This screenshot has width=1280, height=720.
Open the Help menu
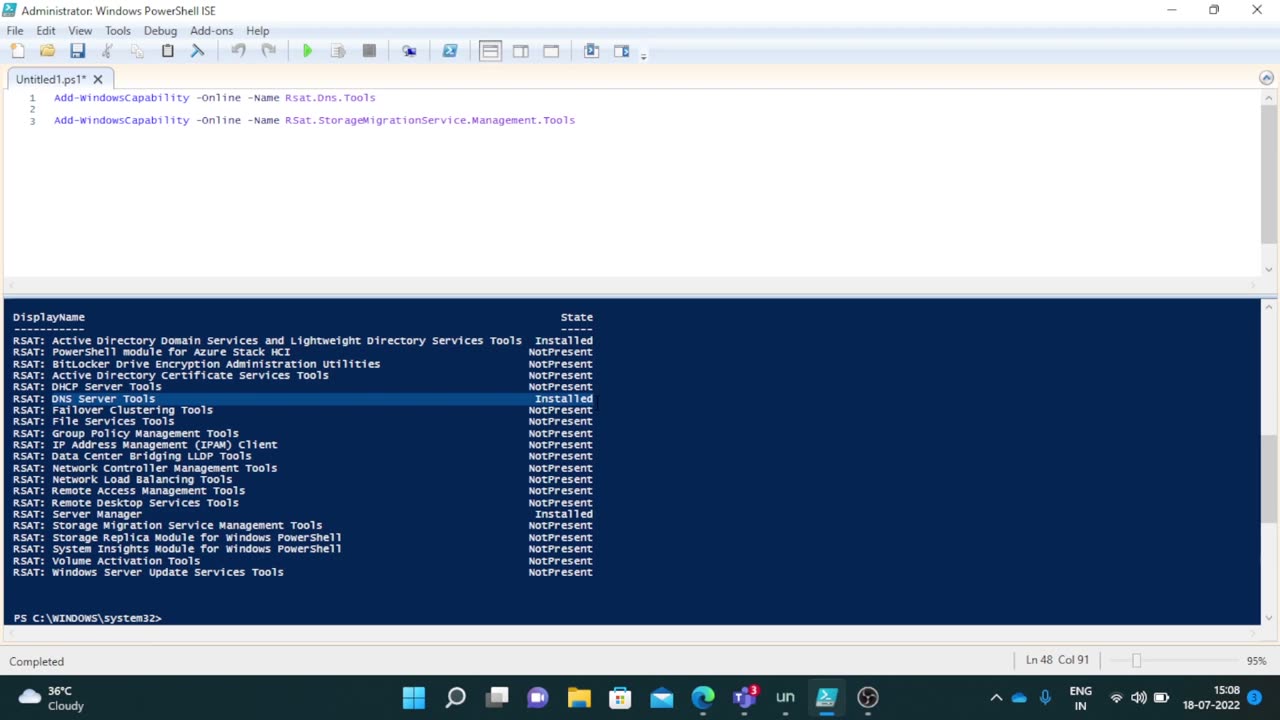(258, 31)
